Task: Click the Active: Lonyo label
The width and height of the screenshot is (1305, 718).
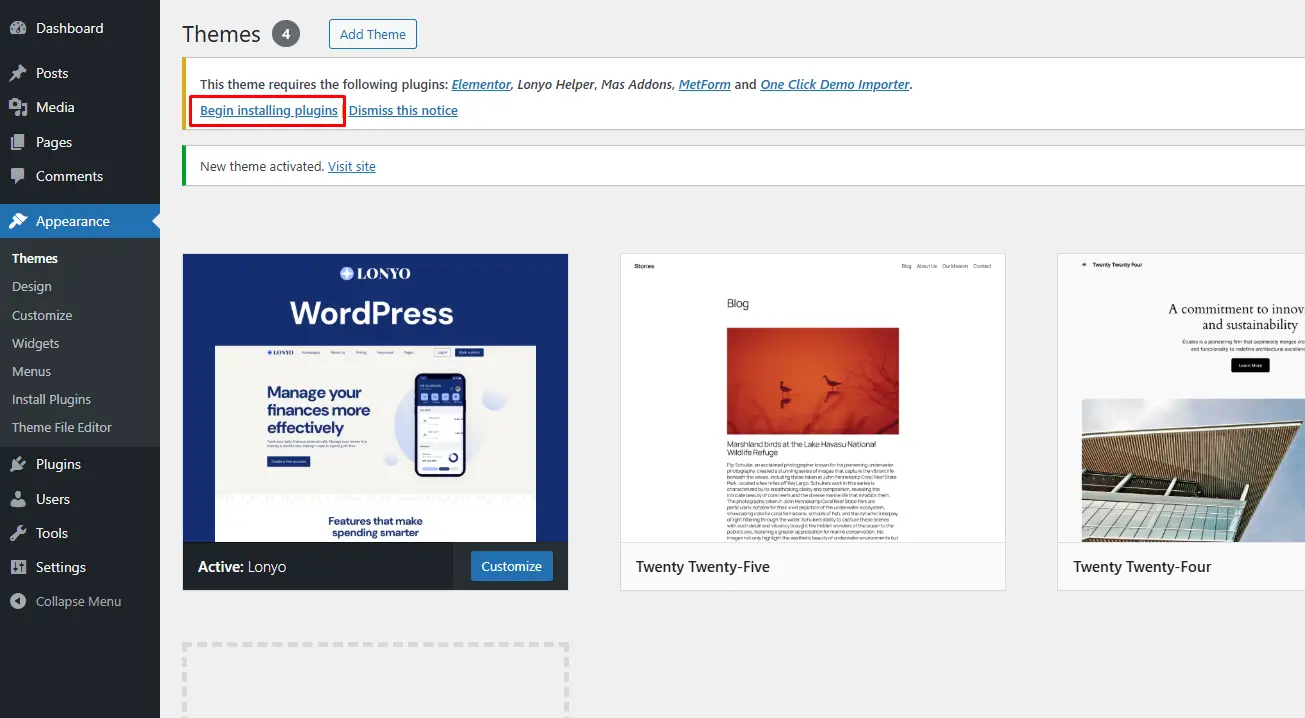Action: click(x=242, y=566)
